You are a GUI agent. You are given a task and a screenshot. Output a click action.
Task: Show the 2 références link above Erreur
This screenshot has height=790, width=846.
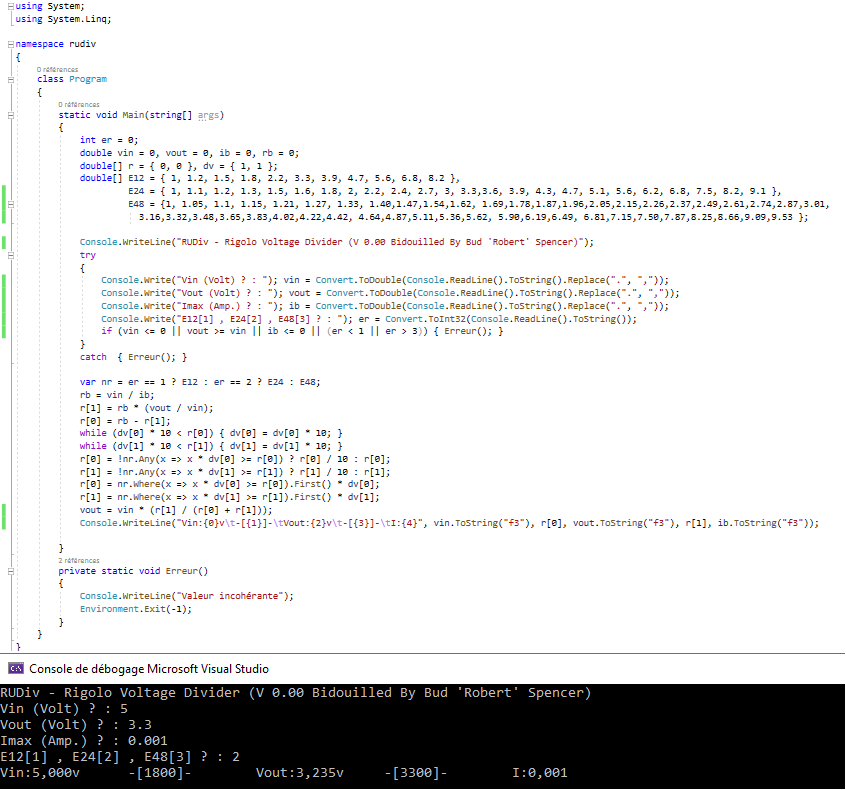coord(79,560)
